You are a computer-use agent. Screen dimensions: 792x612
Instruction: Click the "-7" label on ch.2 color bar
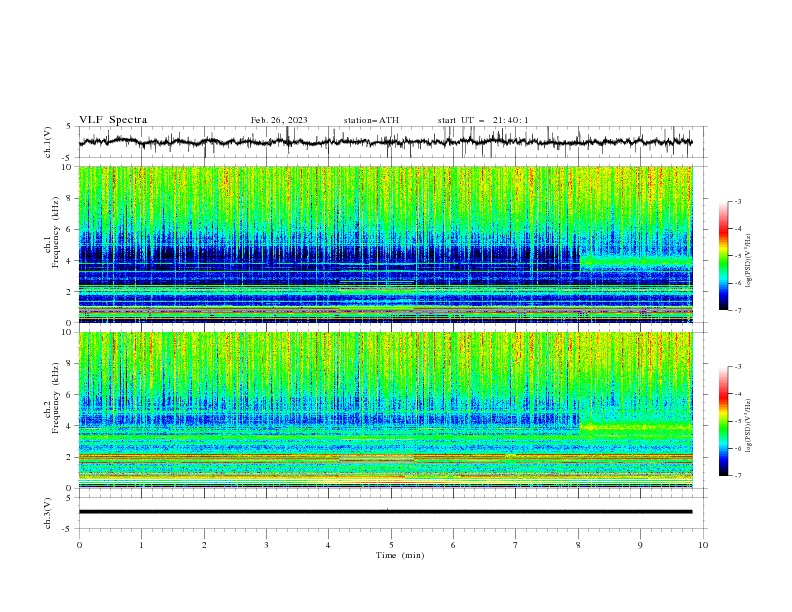coord(737,476)
